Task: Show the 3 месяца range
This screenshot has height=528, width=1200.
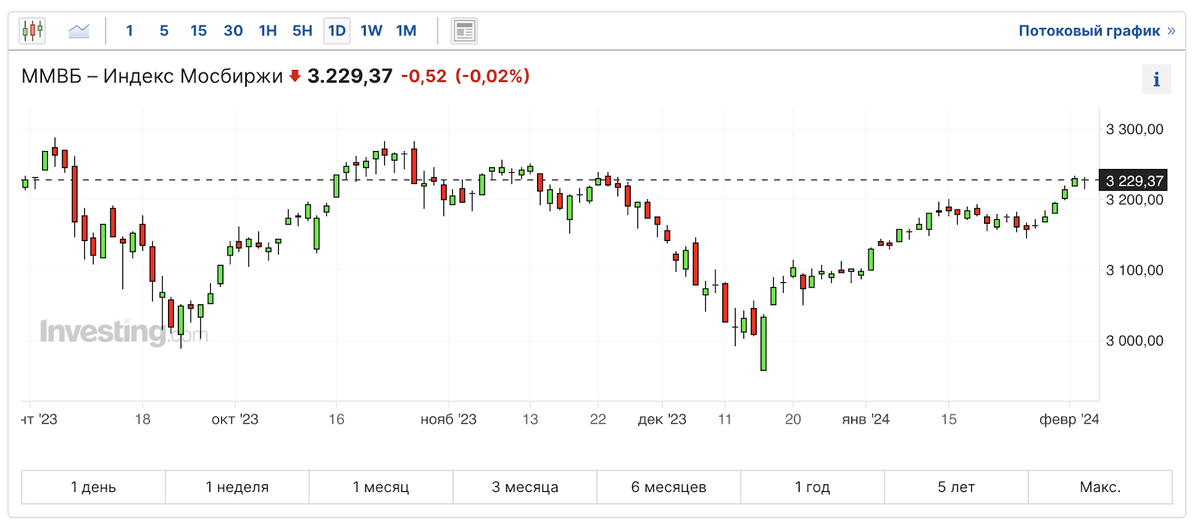Action: pyautogui.click(x=525, y=487)
